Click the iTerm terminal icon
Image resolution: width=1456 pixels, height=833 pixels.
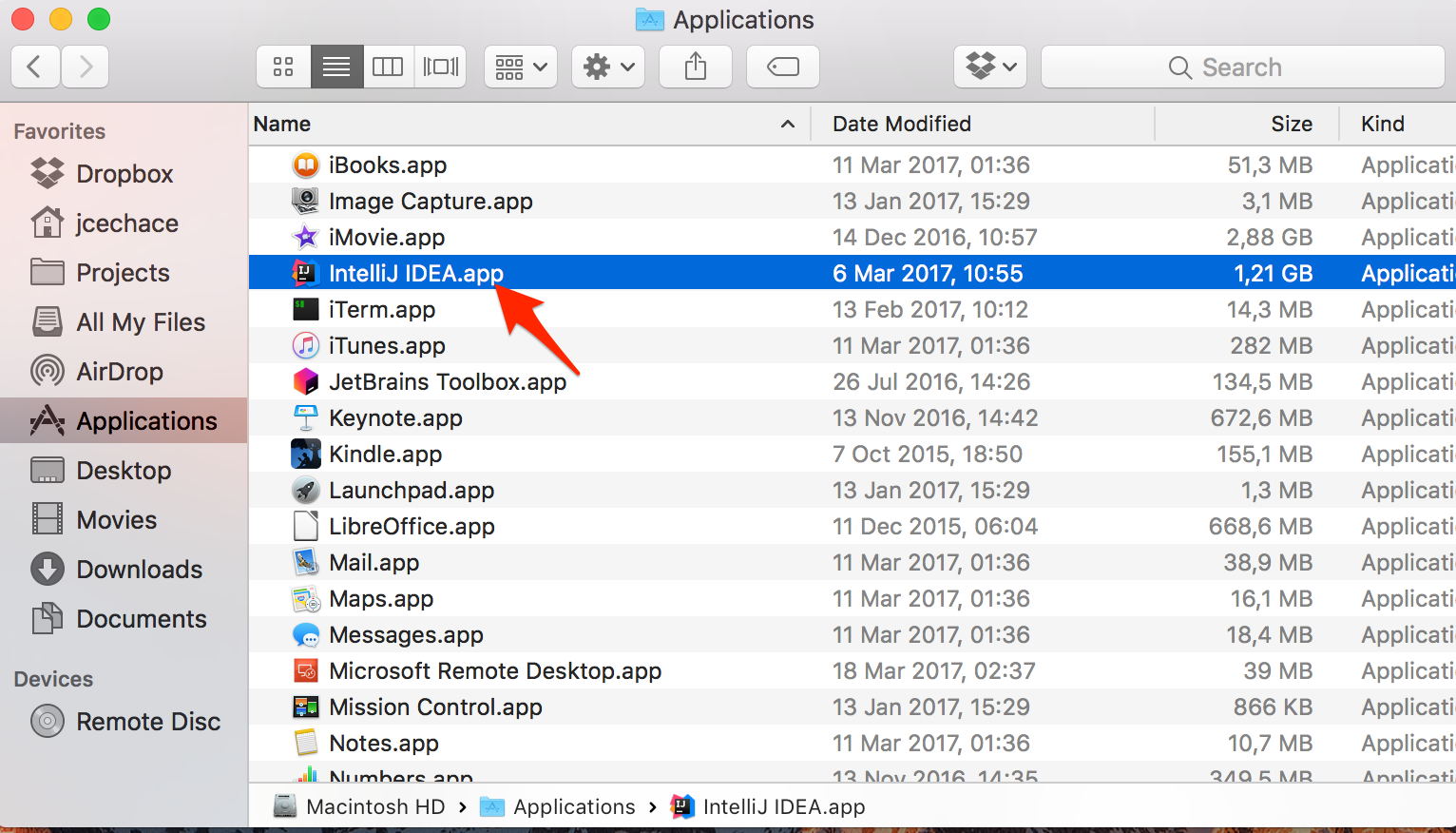[x=305, y=309]
